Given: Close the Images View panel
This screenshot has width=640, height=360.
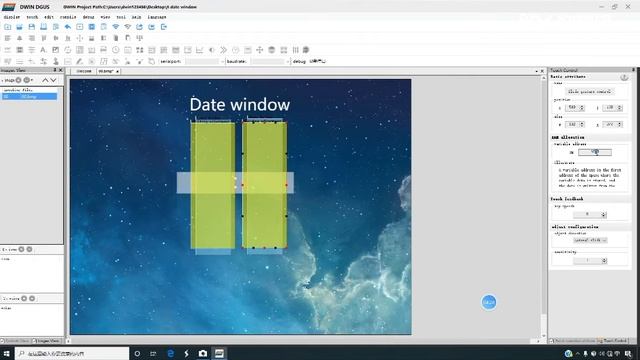Looking at the screenshot, I should coord(61,70).
